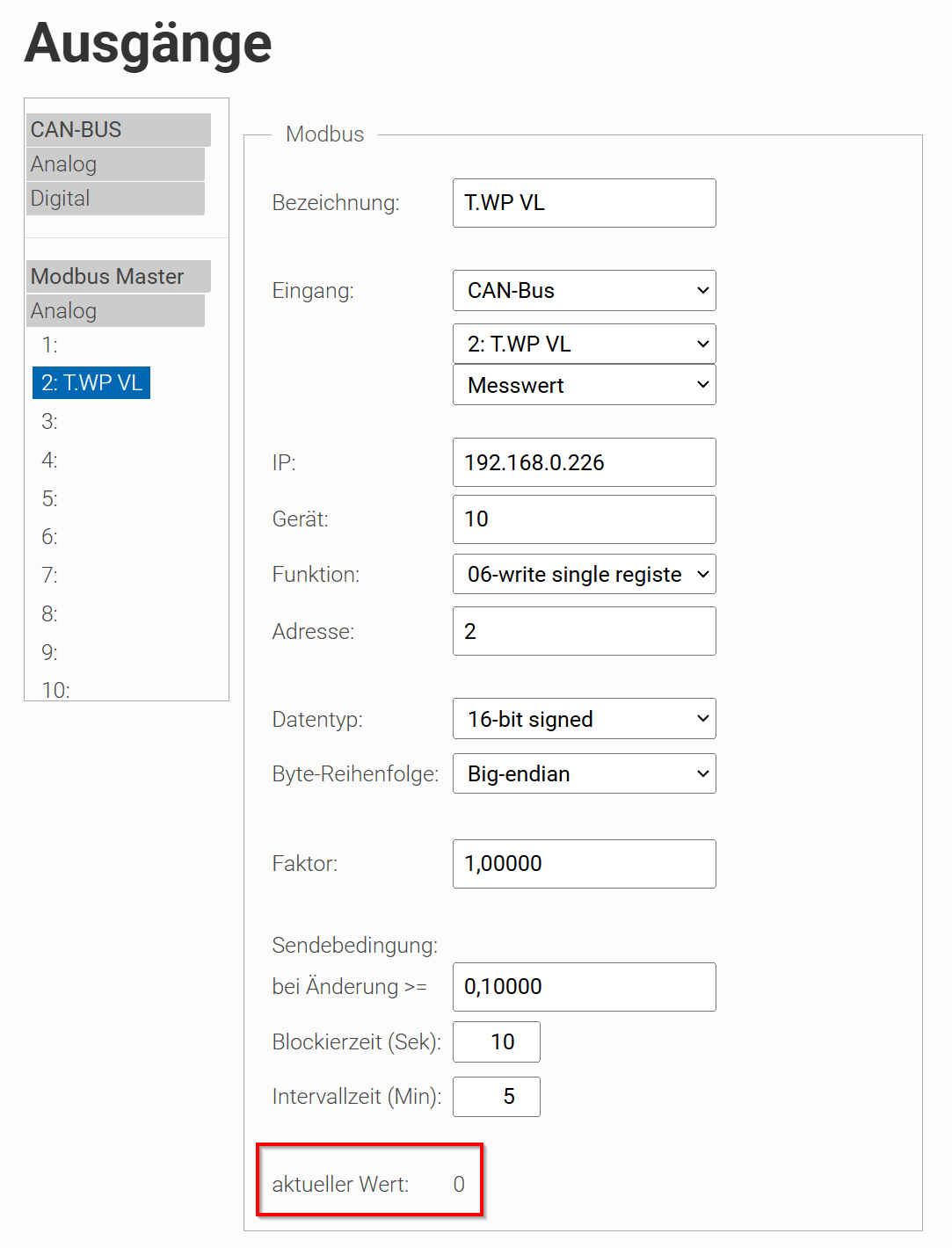The width and height of the screenshot is (952, 1248).
Task: Open the Messwert dropdown
Action: coord(584,385)
